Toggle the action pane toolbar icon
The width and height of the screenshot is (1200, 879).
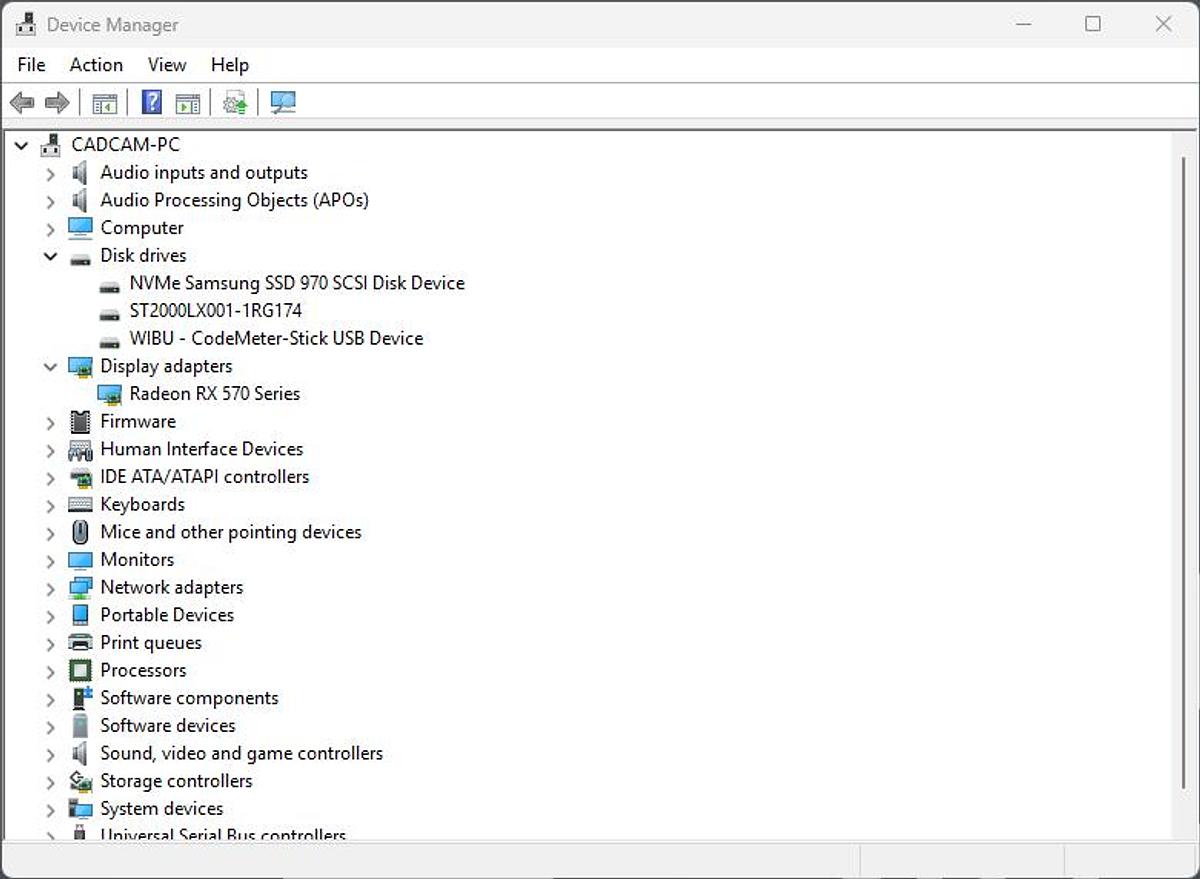pos(187,103)
